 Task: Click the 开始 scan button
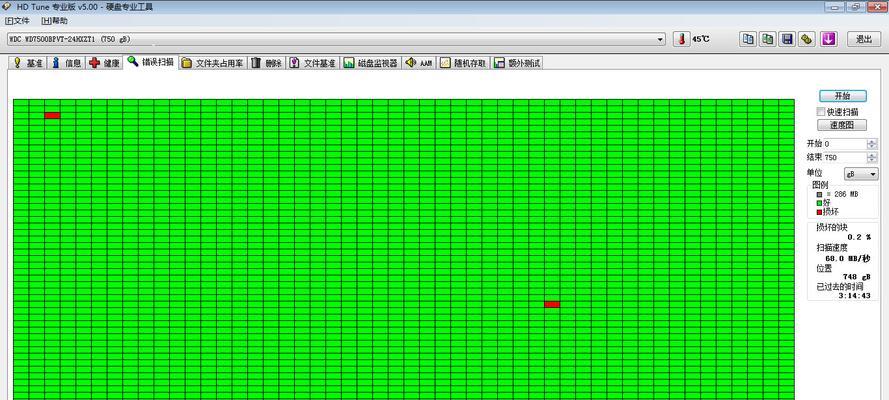coord(843,96)
